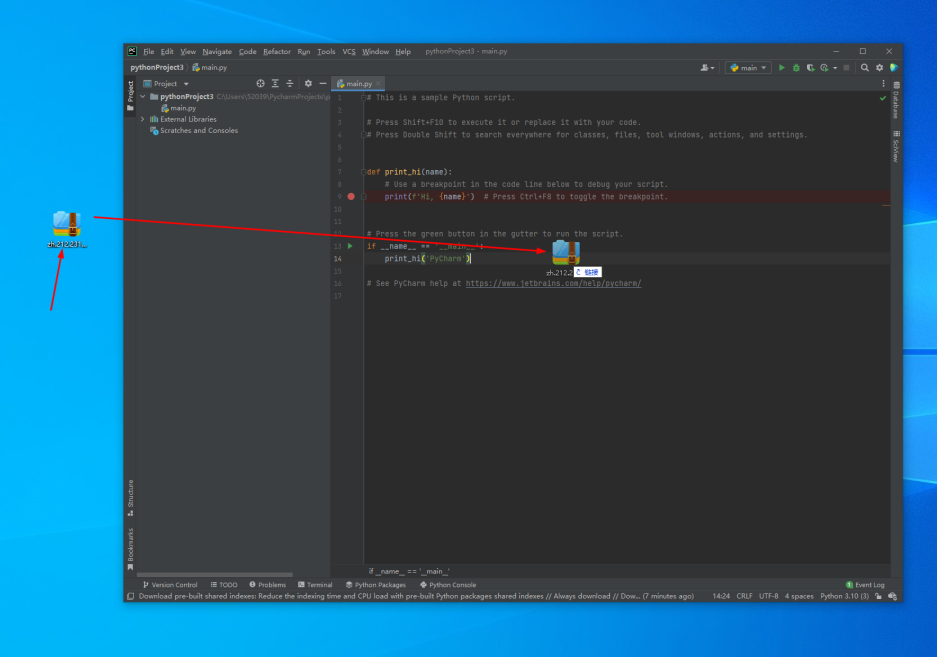Click the lock icon in the status bar
The width and height of the screenshot is (937, 657).
878,596
